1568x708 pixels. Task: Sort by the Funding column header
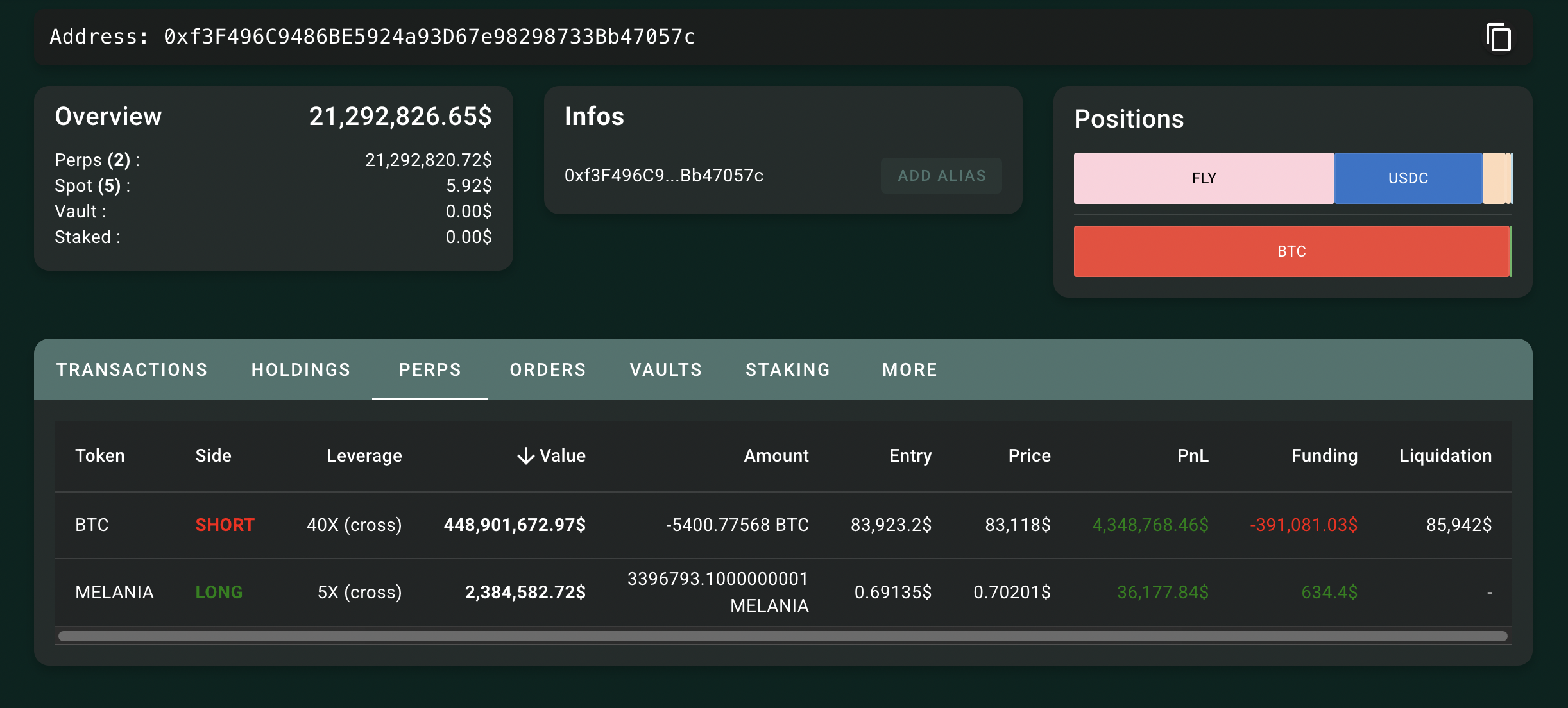tap(1324, 456)
